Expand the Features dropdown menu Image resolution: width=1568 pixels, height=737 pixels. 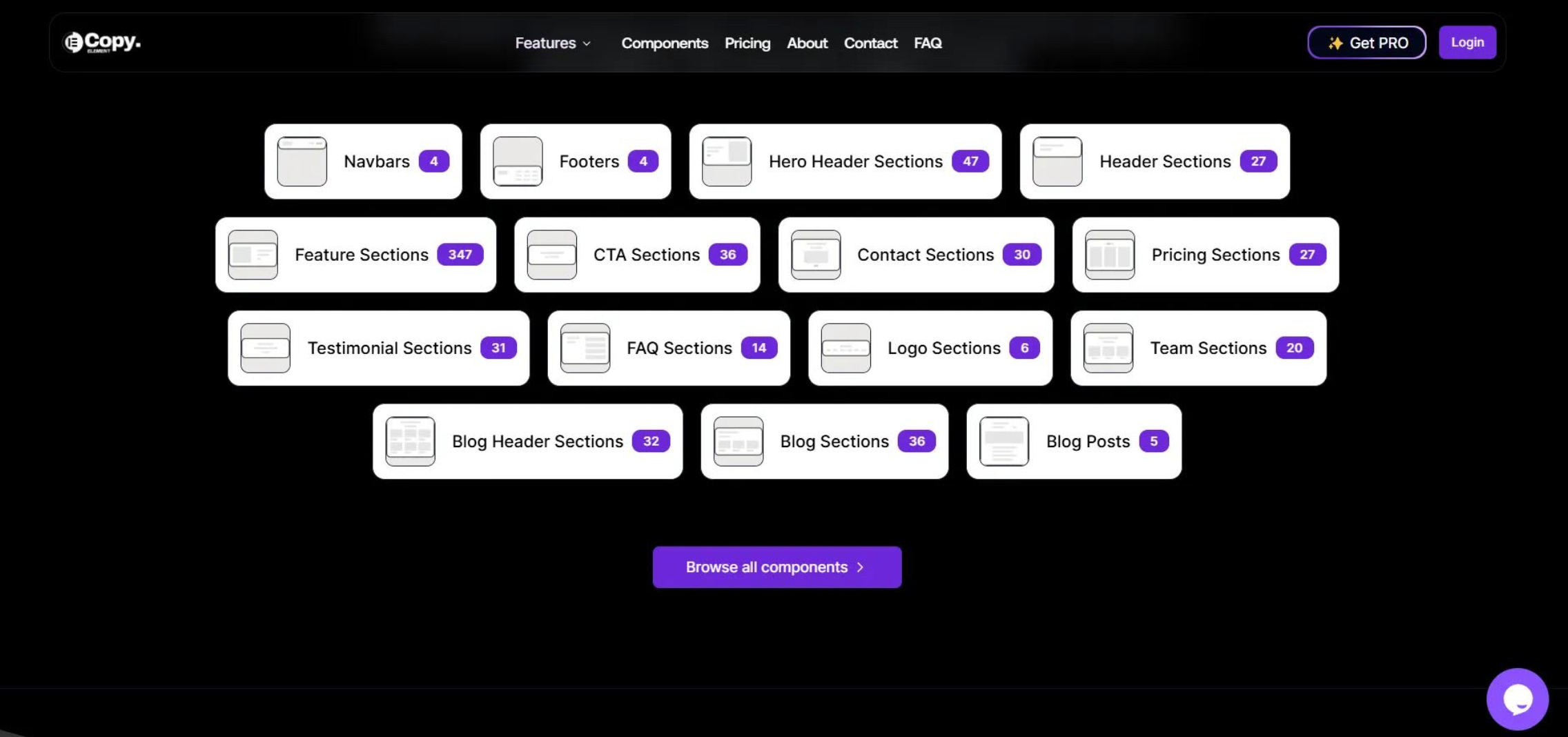click(x=553, y=43)
